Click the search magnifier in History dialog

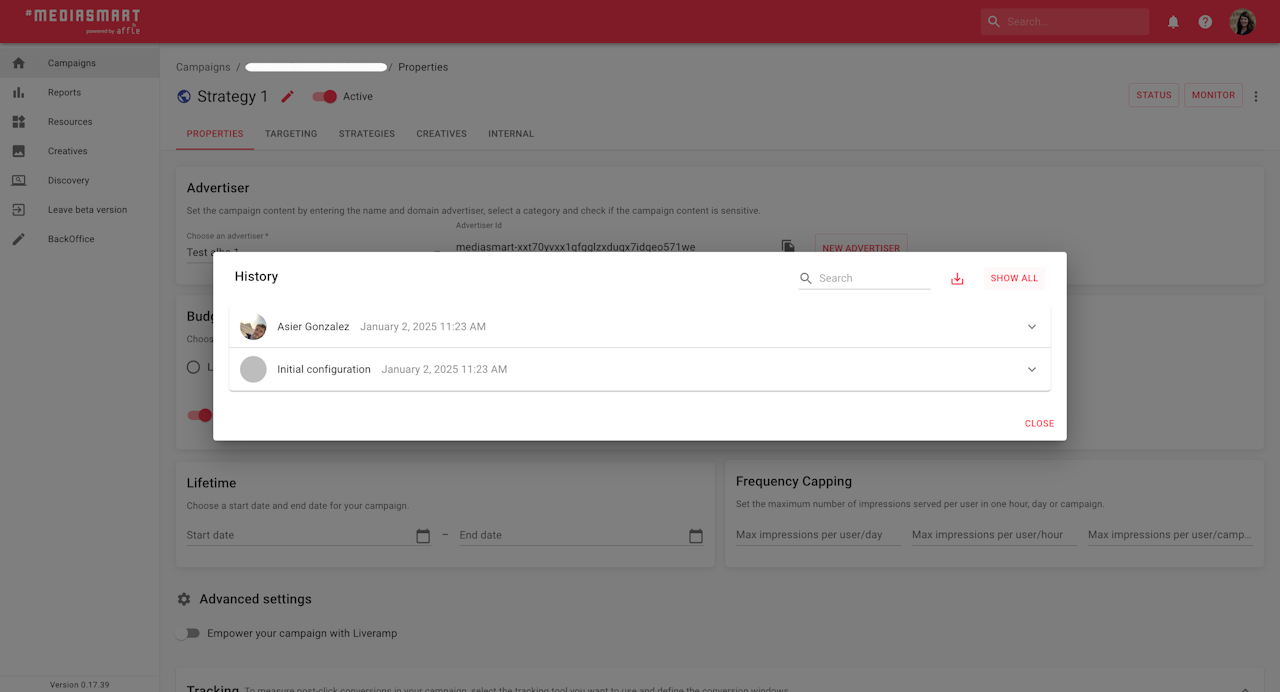[x=806, y=279]
